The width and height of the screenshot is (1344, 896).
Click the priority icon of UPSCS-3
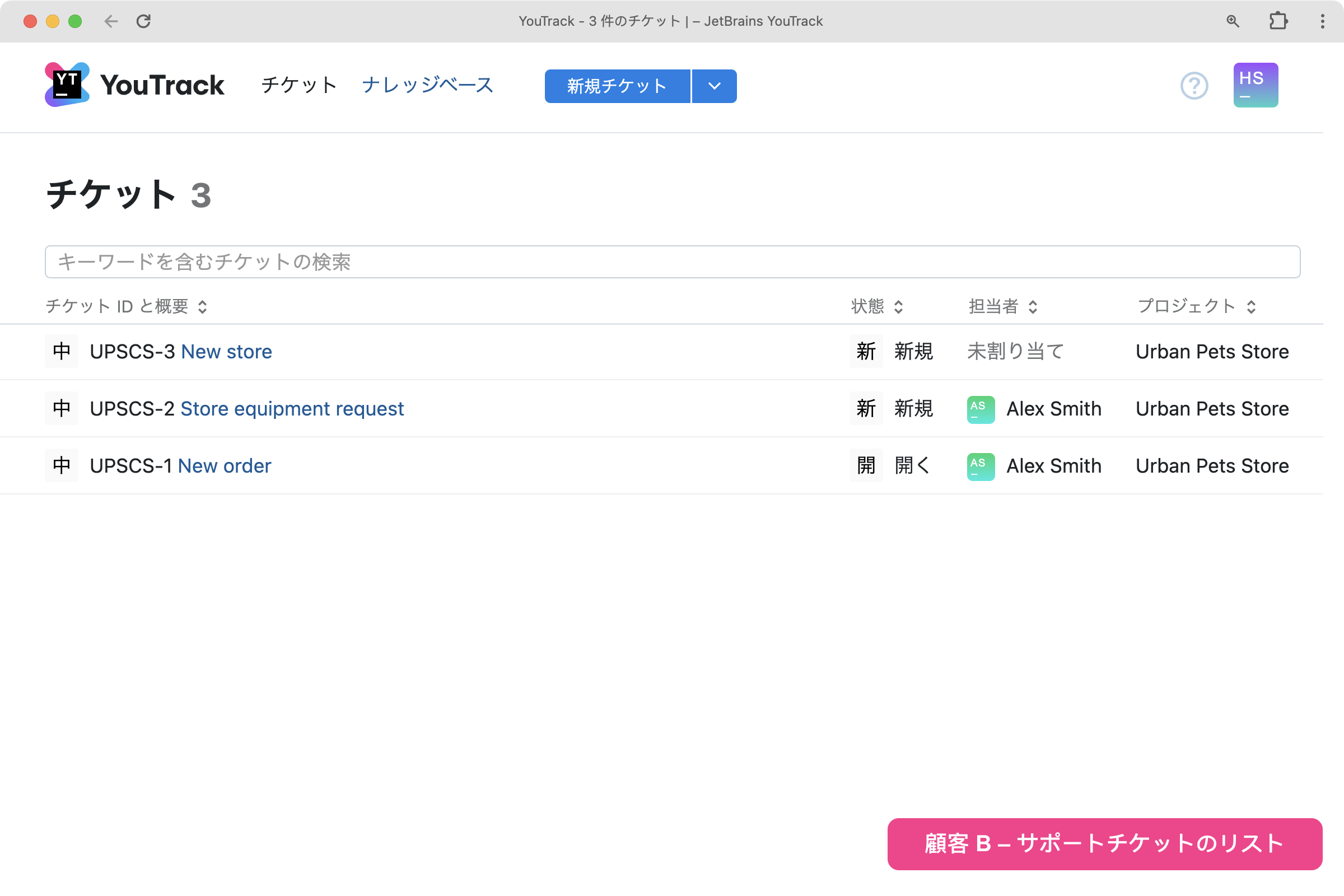tap(62, 351)
